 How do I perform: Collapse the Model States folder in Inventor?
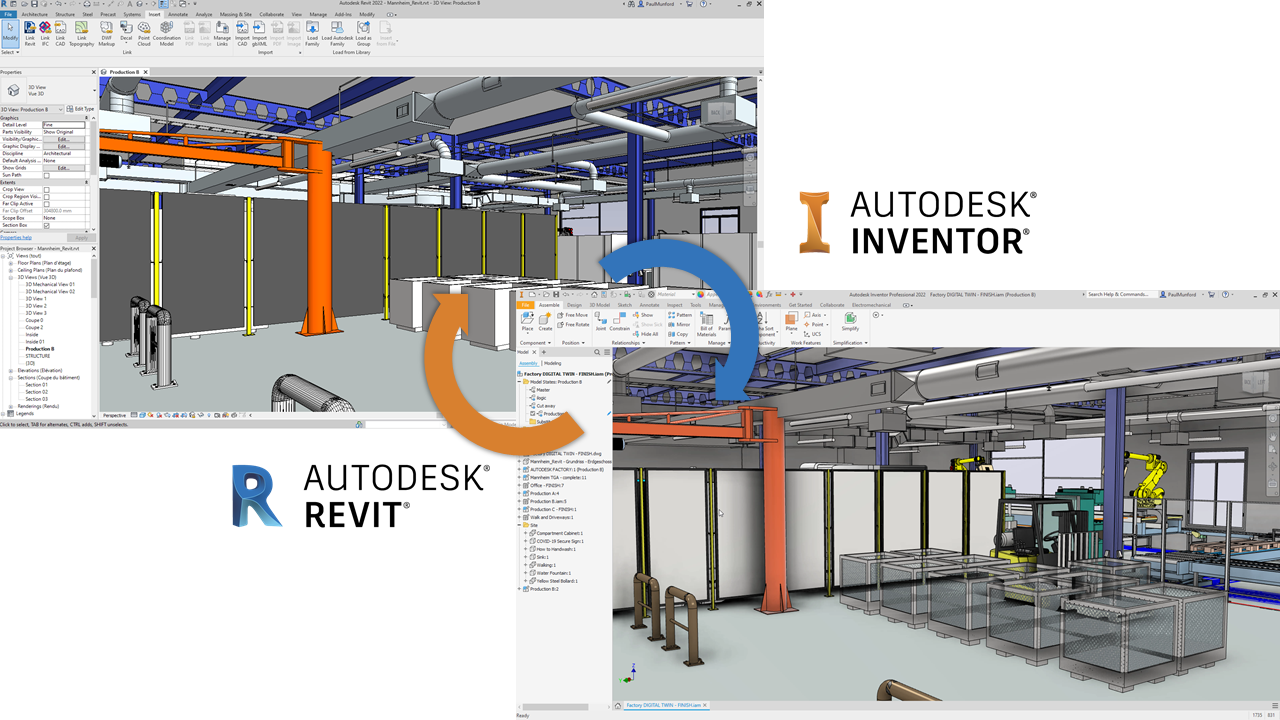click(520, 381)
